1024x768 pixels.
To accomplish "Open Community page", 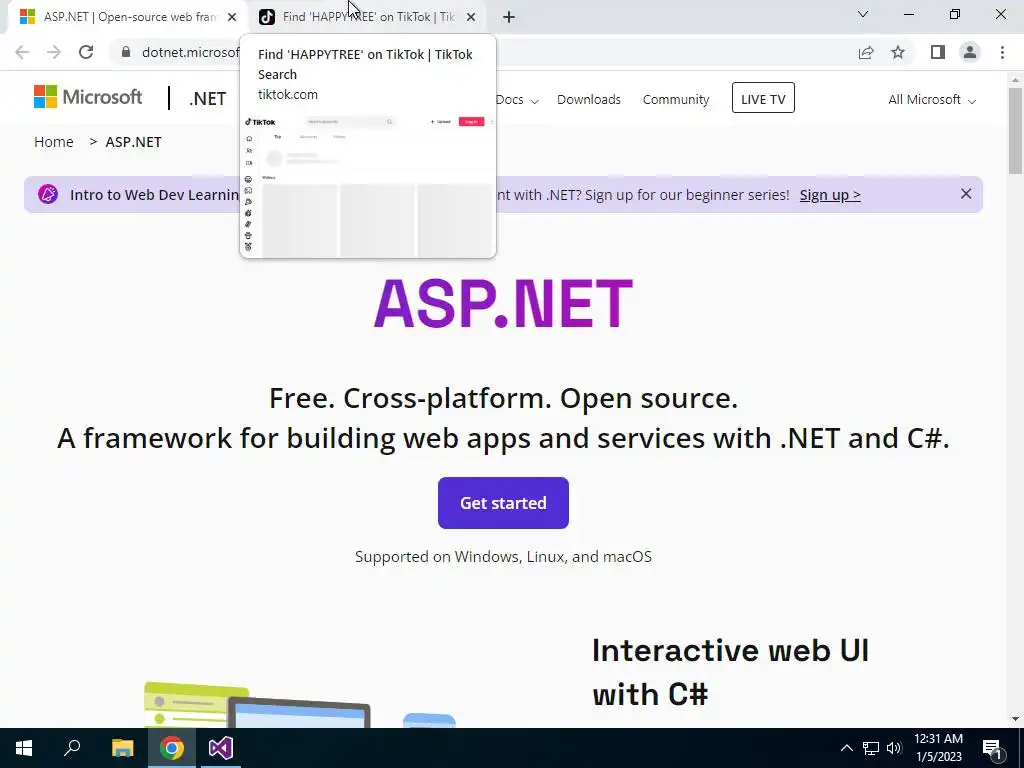I will (x=676, y=100).
